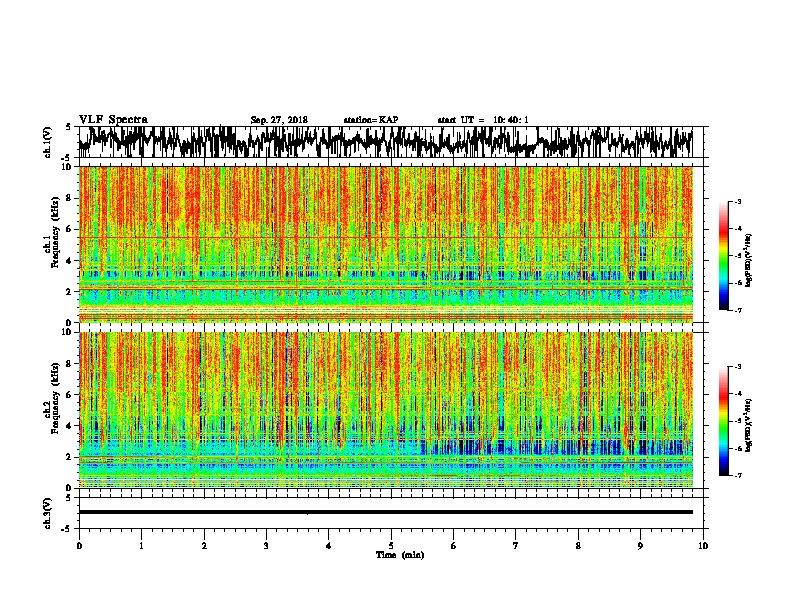Click the ch.2 'Frequency (kHz)' axis label
The image size is (792, 612).
55,398
